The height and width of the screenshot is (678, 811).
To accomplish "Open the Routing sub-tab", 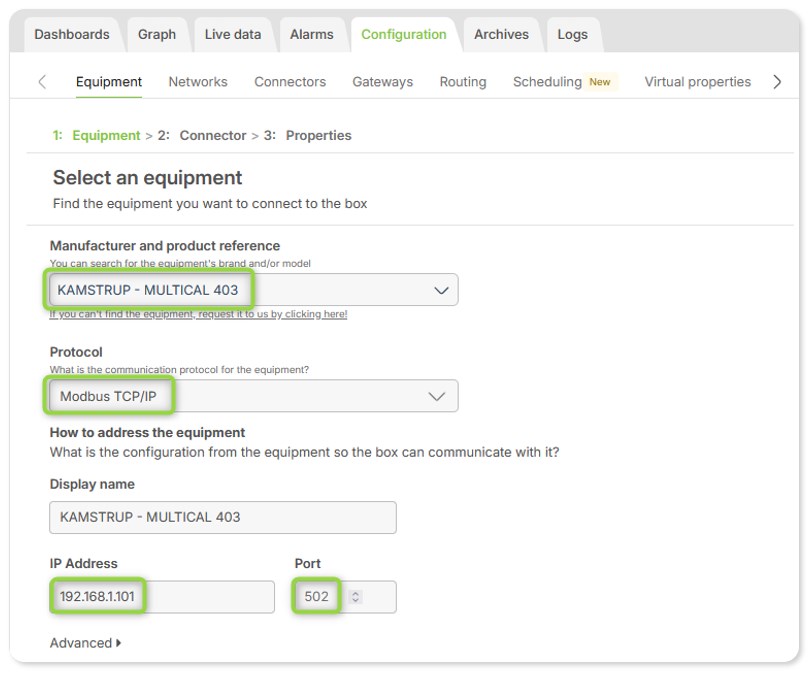I will (463, 82).
